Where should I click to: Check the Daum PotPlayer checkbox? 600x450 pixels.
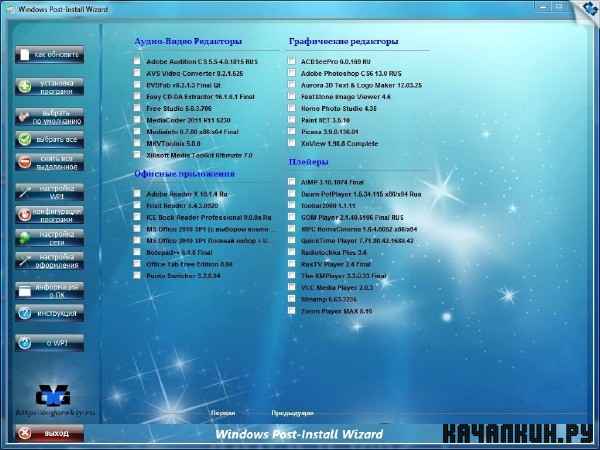[292, 194]
